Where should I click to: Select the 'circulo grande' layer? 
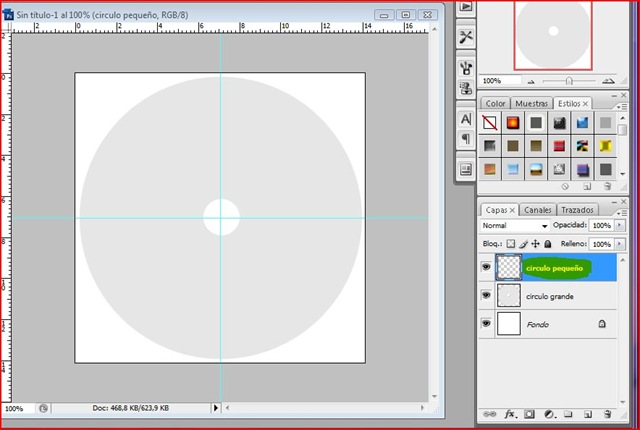pyautogui.click(x=550, y=296)
